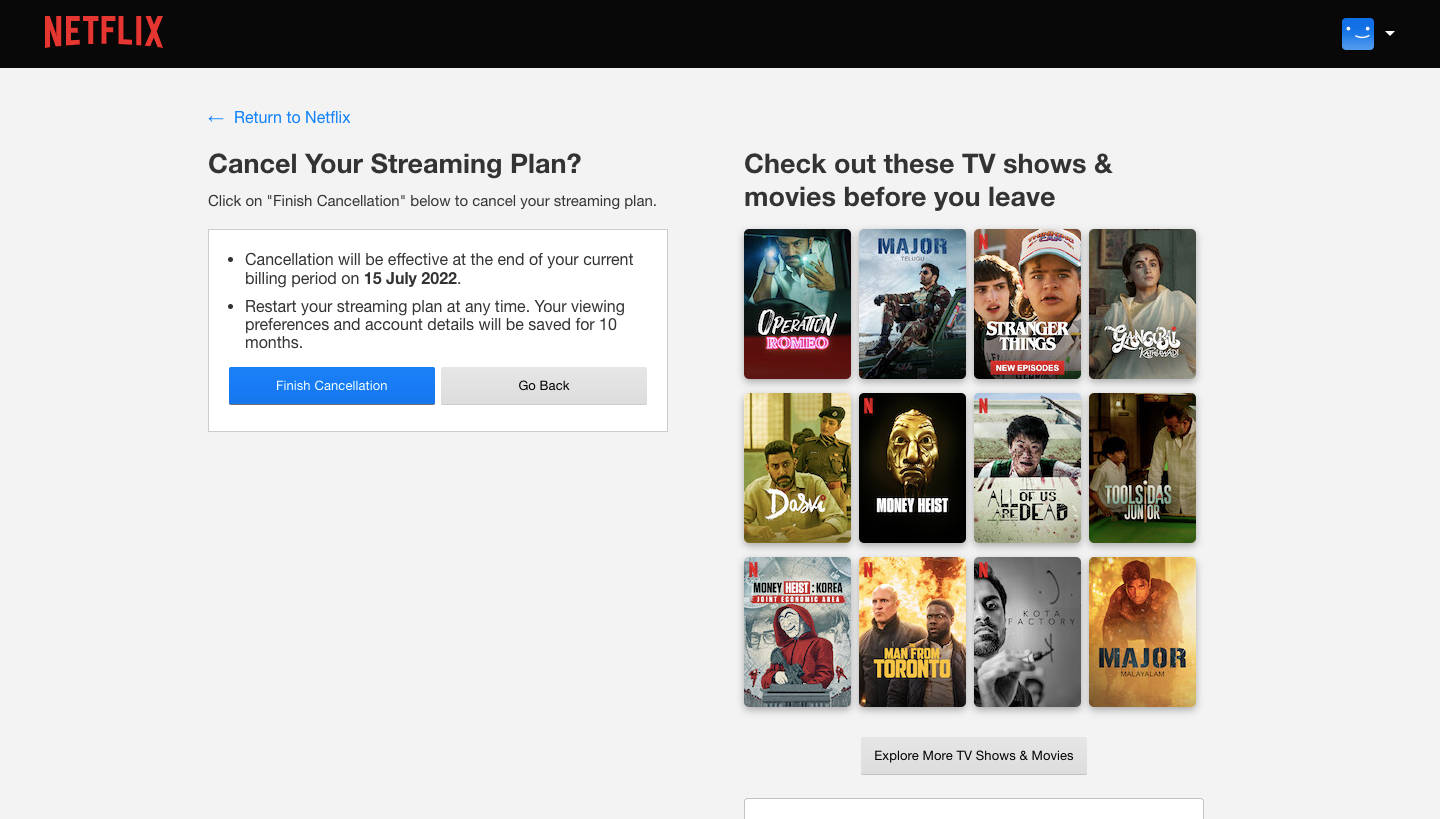This screenshot has width=1440, height=819.
Task: Click the blue profile avatar icon
Action: pos(1357,33)
